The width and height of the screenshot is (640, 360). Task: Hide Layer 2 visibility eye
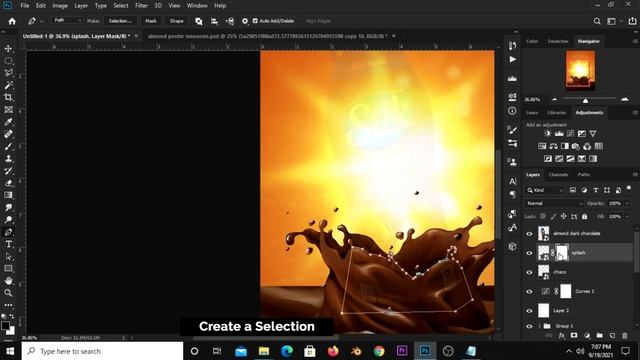(529, 311)
